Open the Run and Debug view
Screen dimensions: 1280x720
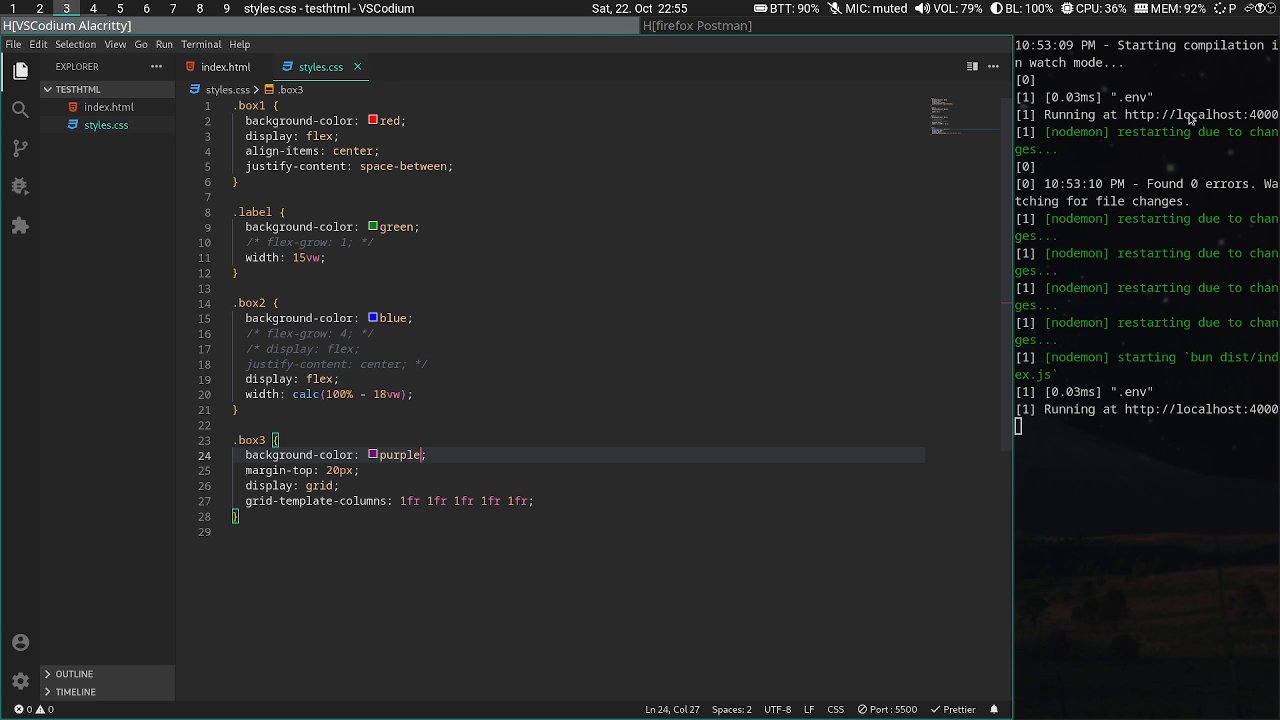pos(20,187)
